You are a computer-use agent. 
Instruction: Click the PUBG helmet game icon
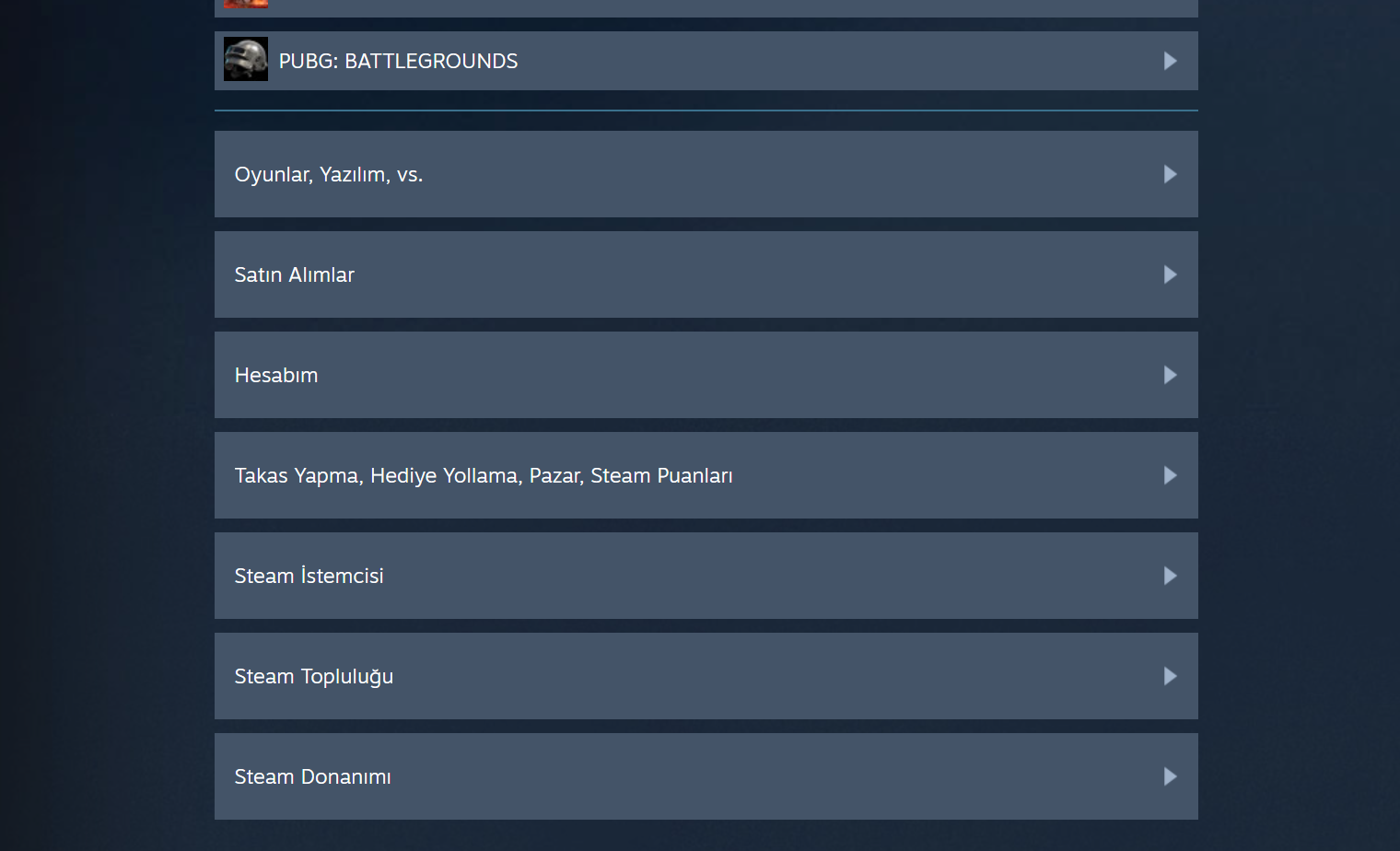coord(246,59)
